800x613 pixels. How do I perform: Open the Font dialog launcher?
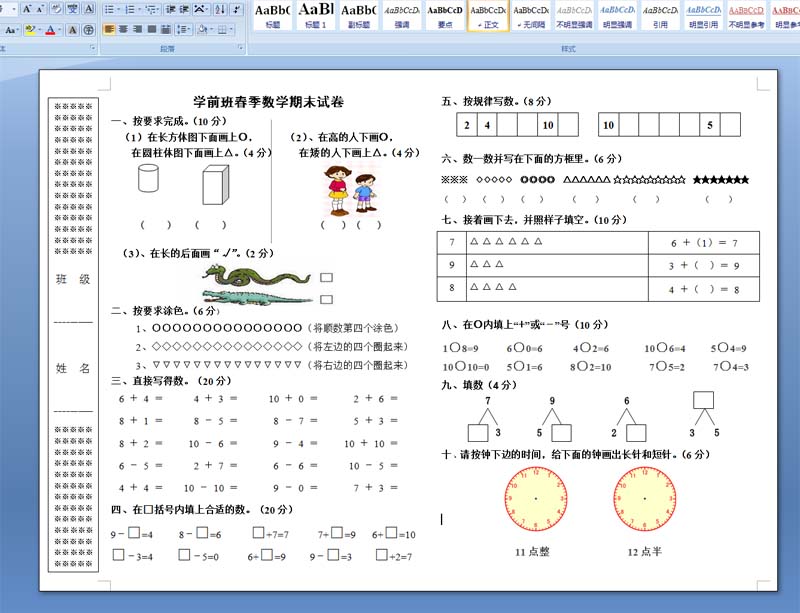tap(92, 48)
